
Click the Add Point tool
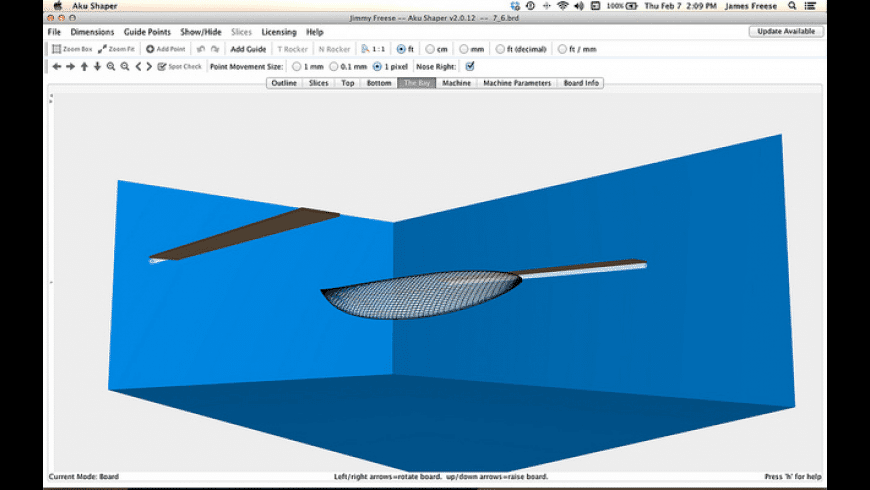166,49
